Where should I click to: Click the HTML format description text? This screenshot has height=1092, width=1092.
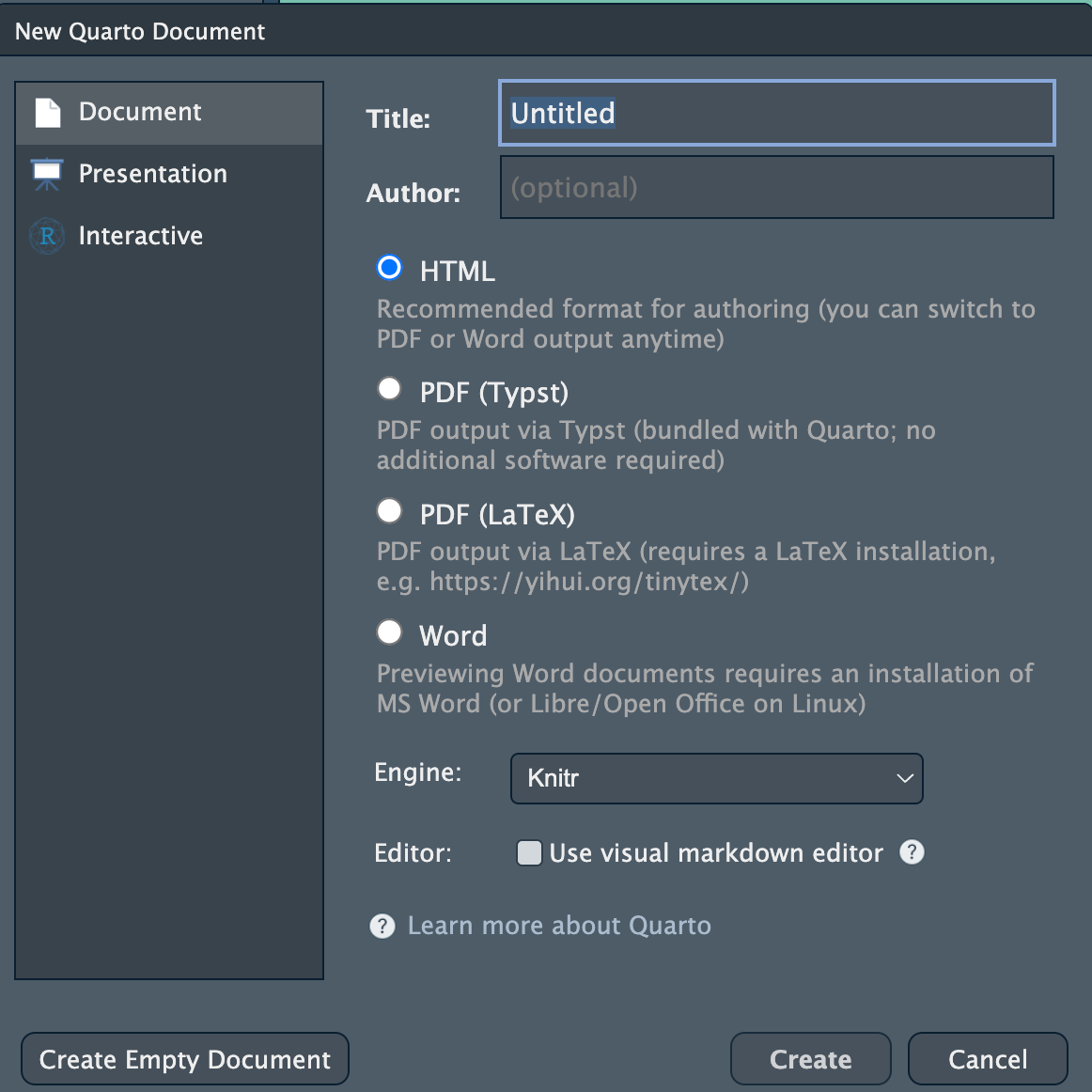pyautogui.click(x=706, y=324)
